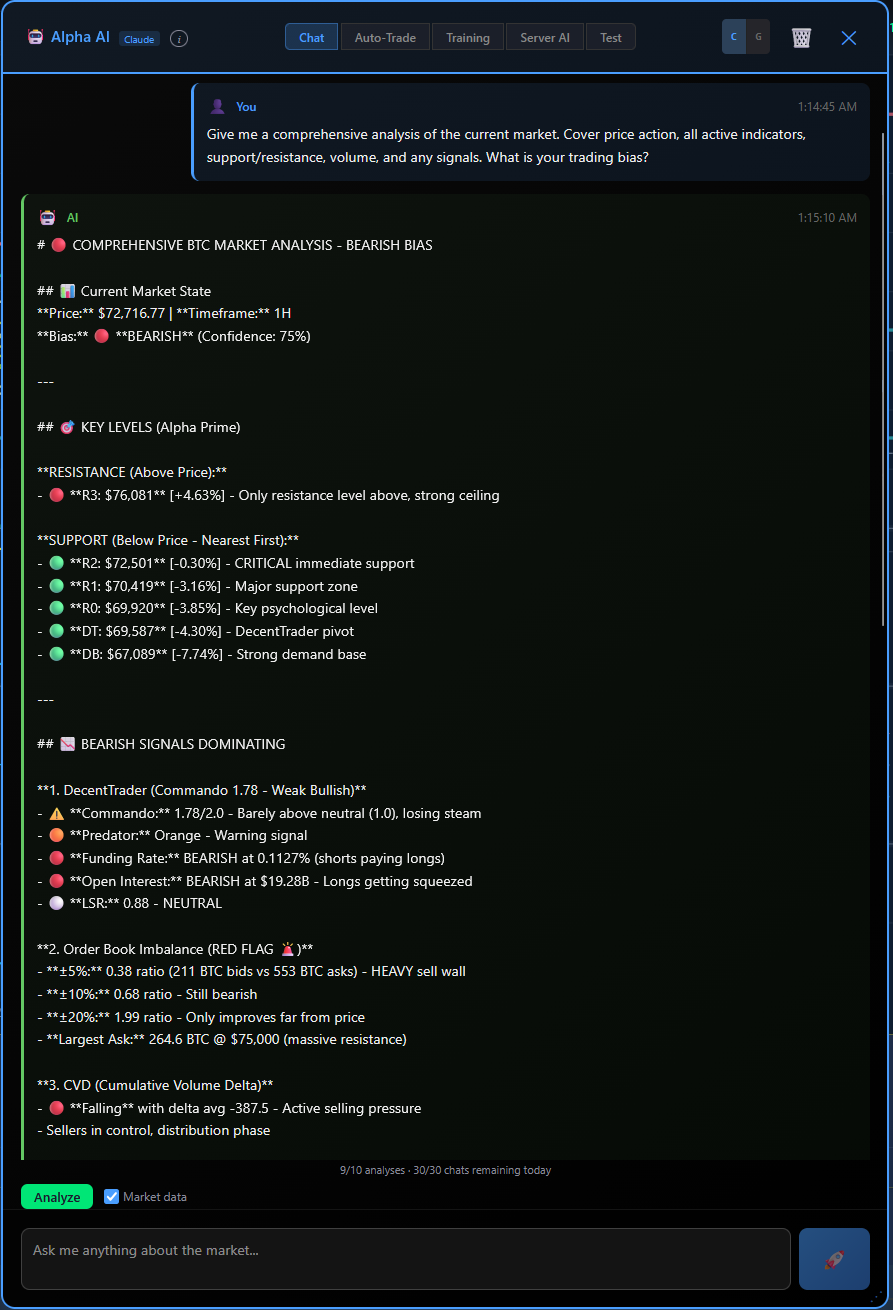The height and width of the screenshot is (1310, 893).
Task: Click the trash icon to clear chat
Action: [801, 37]
